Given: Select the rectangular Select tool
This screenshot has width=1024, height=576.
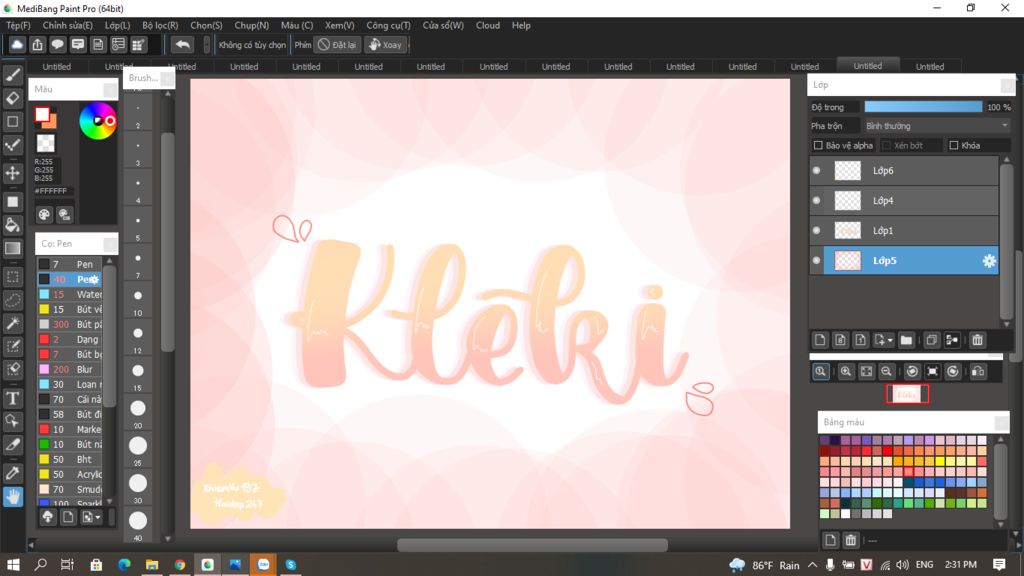Looking at the screenshot, I should tap(12, 277).
